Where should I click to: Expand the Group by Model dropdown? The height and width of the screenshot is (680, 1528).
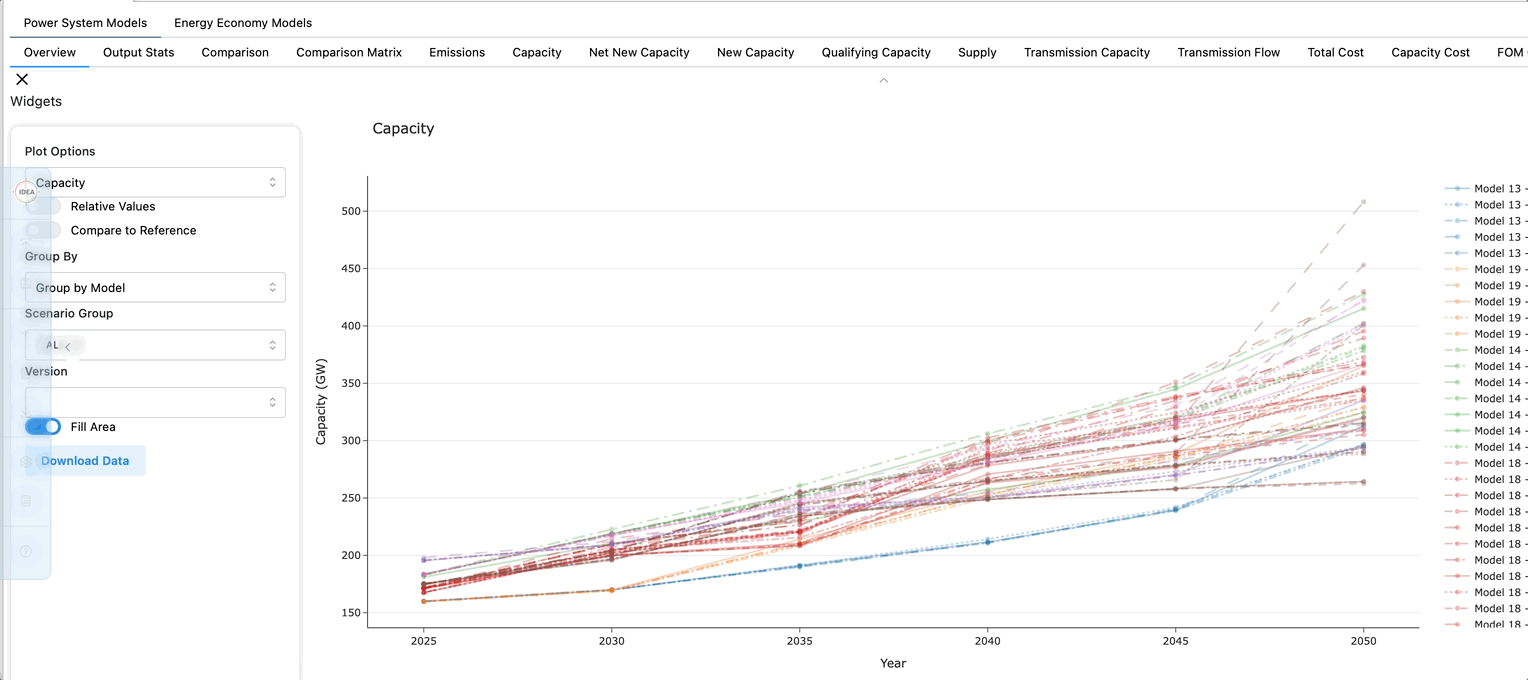click(155, 288)
